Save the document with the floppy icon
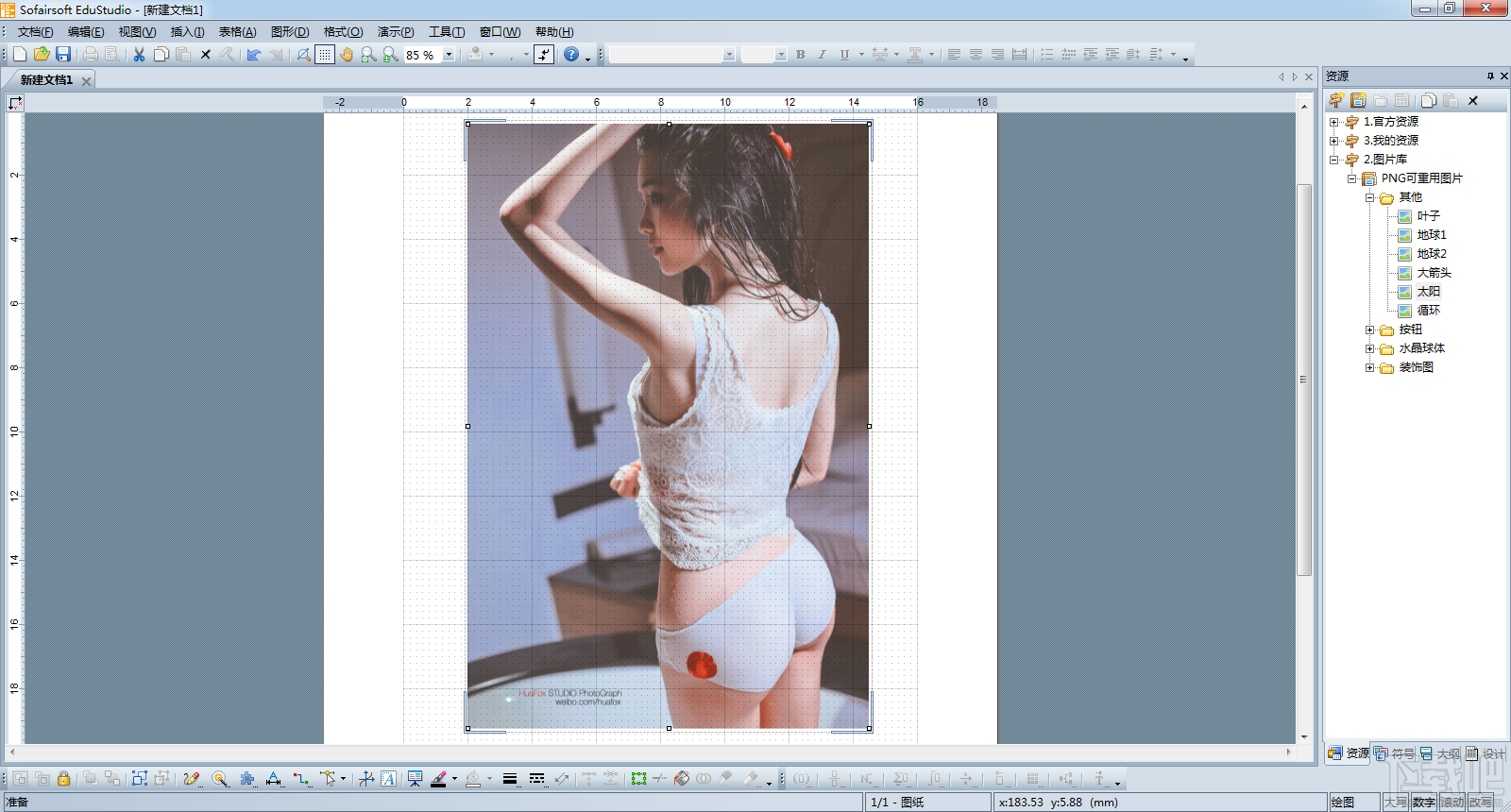The width and height of the screenshot is (1511, 812). click(63, 55)
